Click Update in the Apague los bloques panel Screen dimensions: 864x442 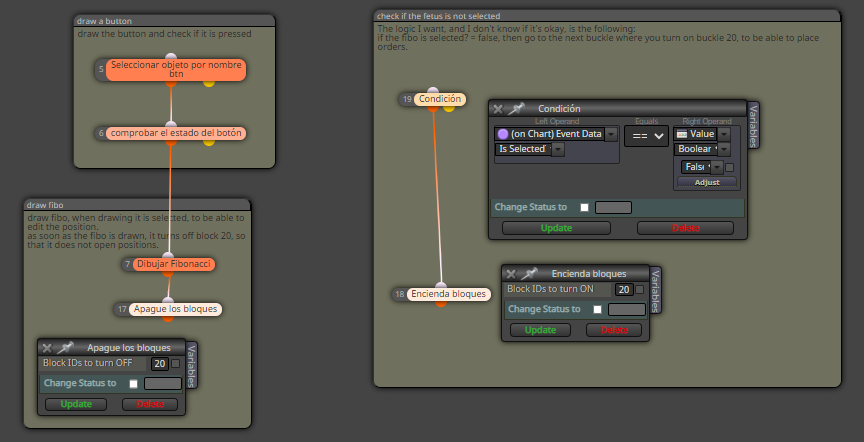pyautogui.click(x=76, y=404)
